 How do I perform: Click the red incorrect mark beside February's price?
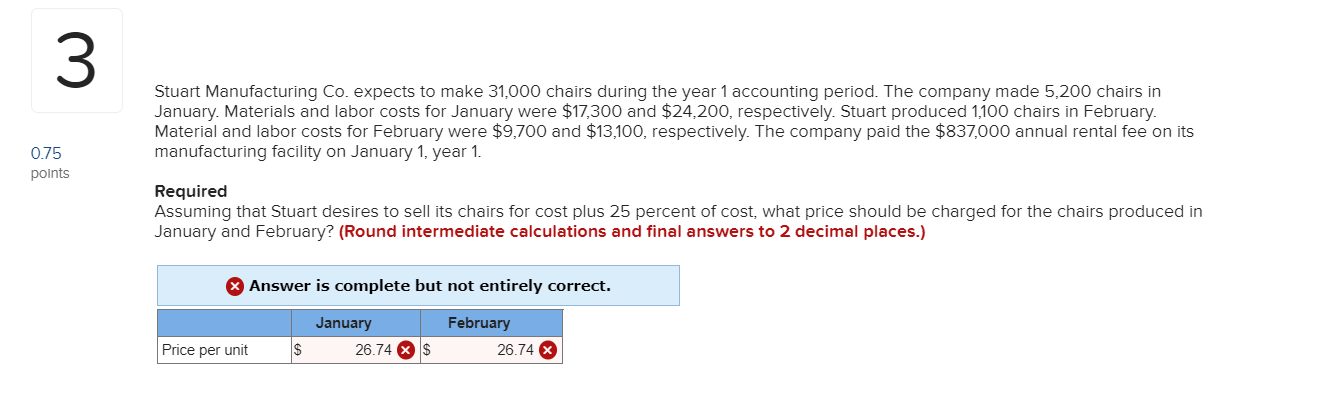point(548,350)
